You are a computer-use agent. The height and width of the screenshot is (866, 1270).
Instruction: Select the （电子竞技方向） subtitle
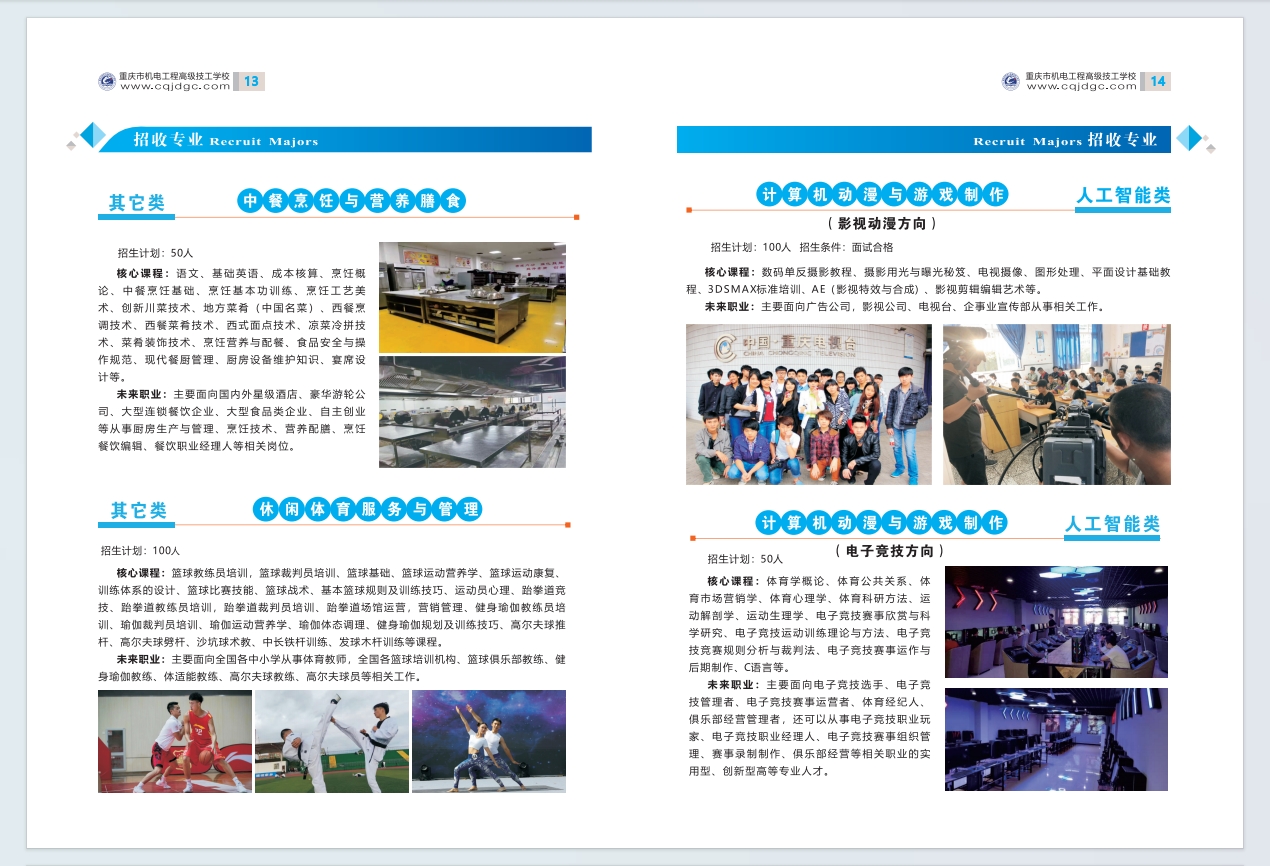[x=889, y=551]
